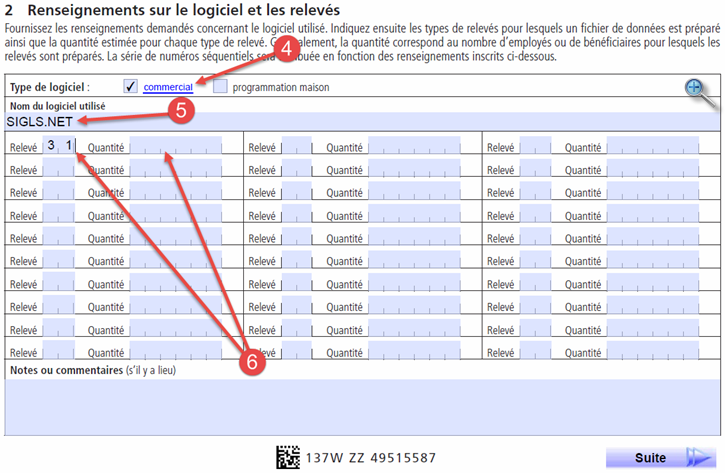Click the 2D barcode at the bottom

(x=288, y=458)
